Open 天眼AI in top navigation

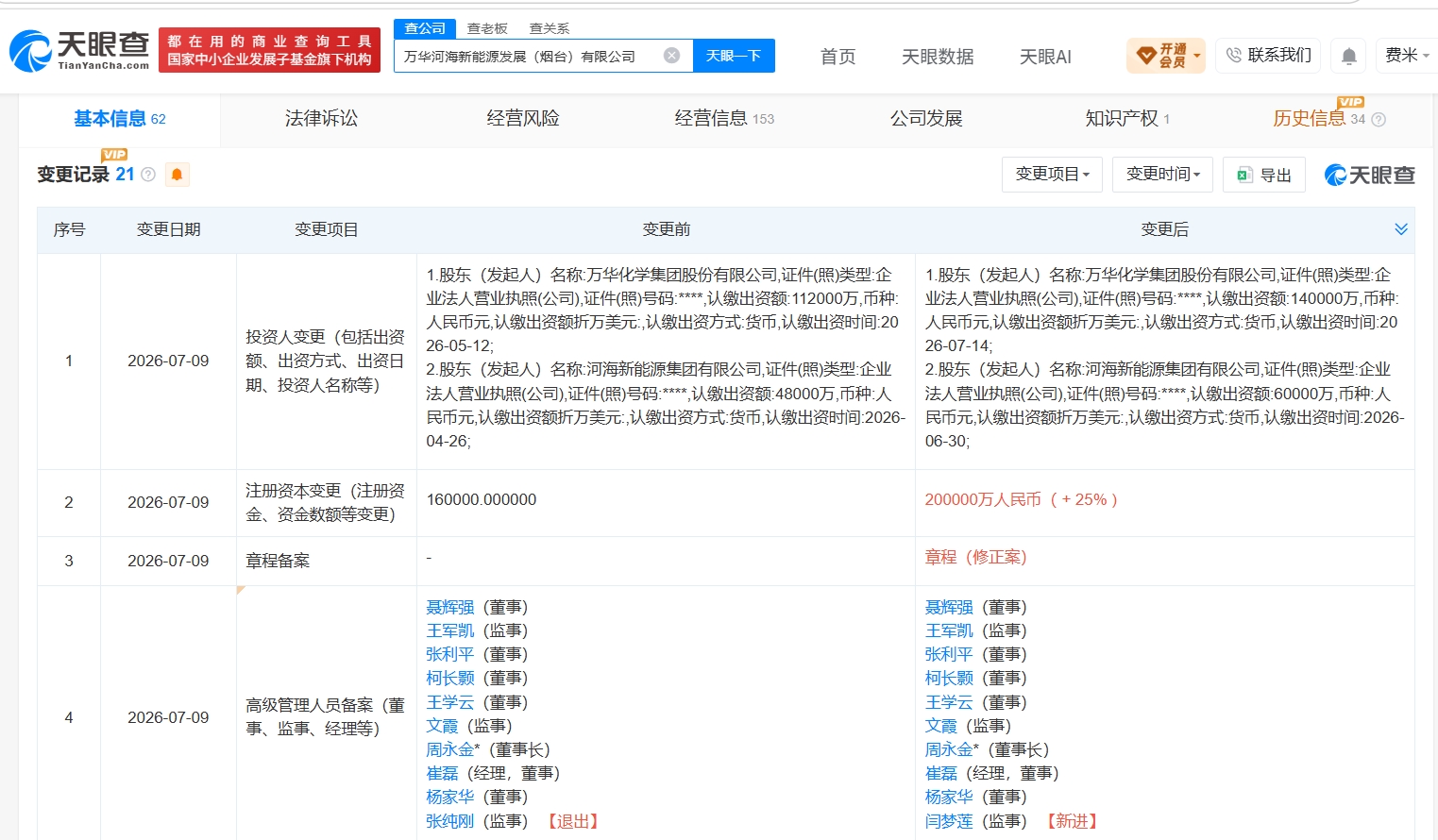click(1045, 57)
